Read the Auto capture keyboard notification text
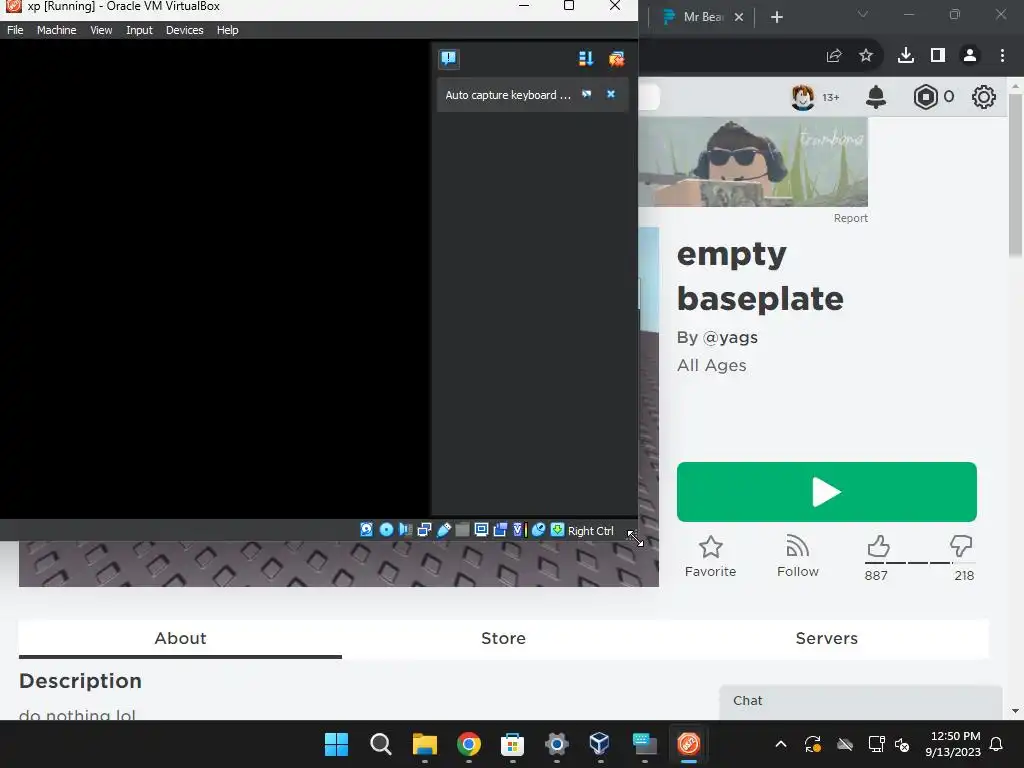The height and width of the screenshot is (768, 1024). [x=508, y=95]
